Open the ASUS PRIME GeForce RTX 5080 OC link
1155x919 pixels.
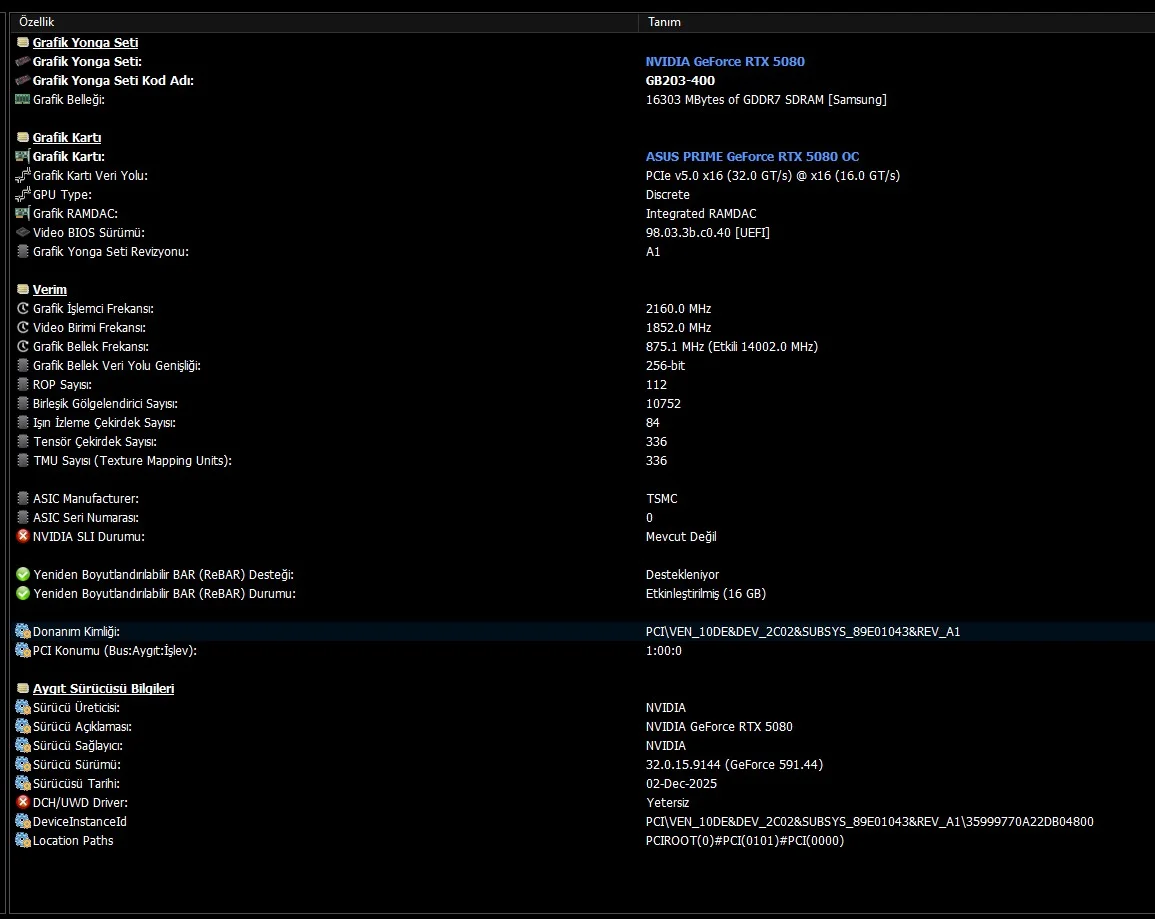(752, 157)
